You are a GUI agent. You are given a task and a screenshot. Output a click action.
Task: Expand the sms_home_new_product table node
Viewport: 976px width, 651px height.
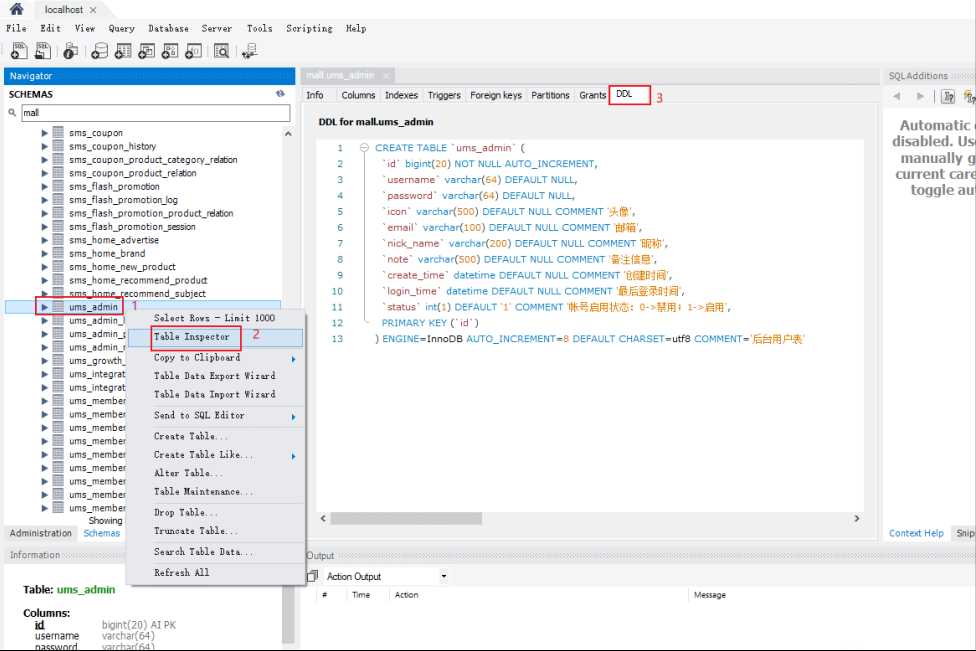44,266
